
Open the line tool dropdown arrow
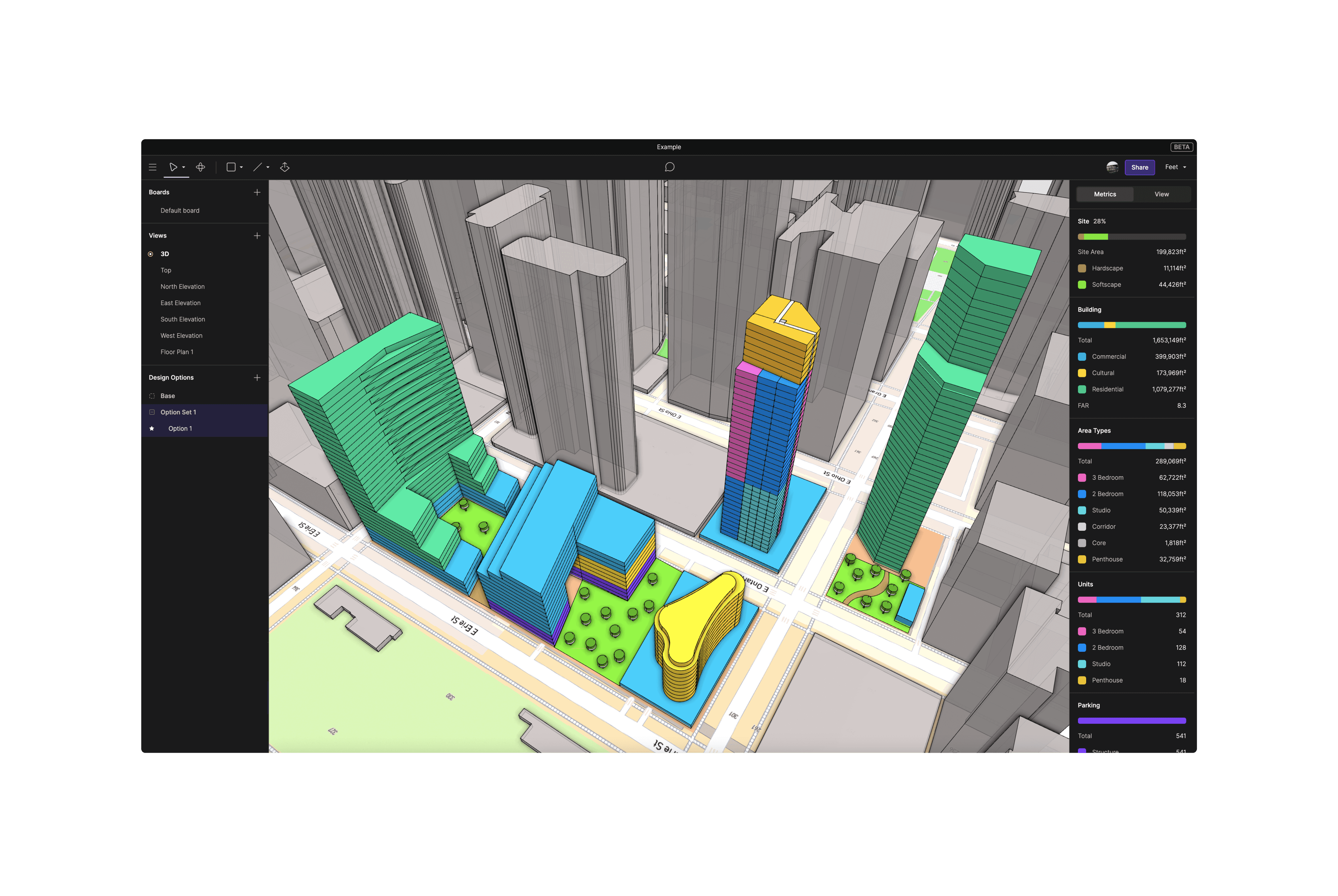pyautogui.click(x=268, y=167)
